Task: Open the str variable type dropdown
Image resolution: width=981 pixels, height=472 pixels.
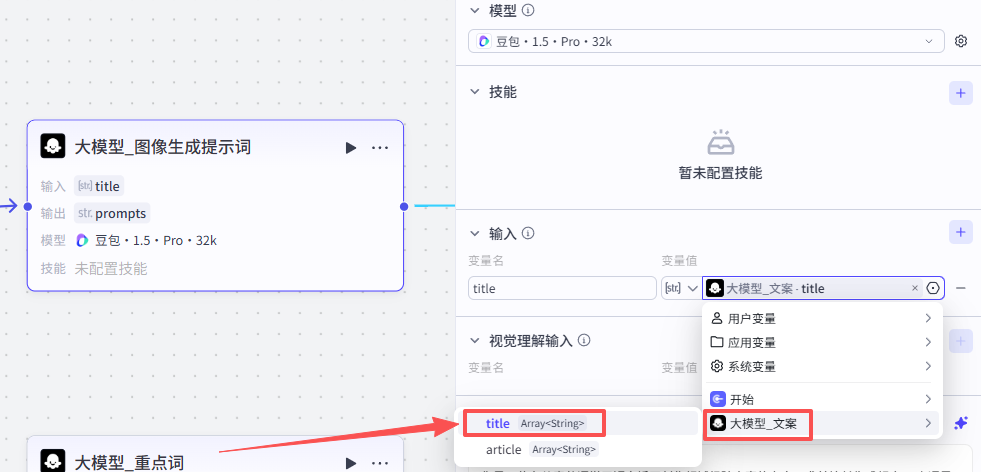Action: [x=680, y=288]
